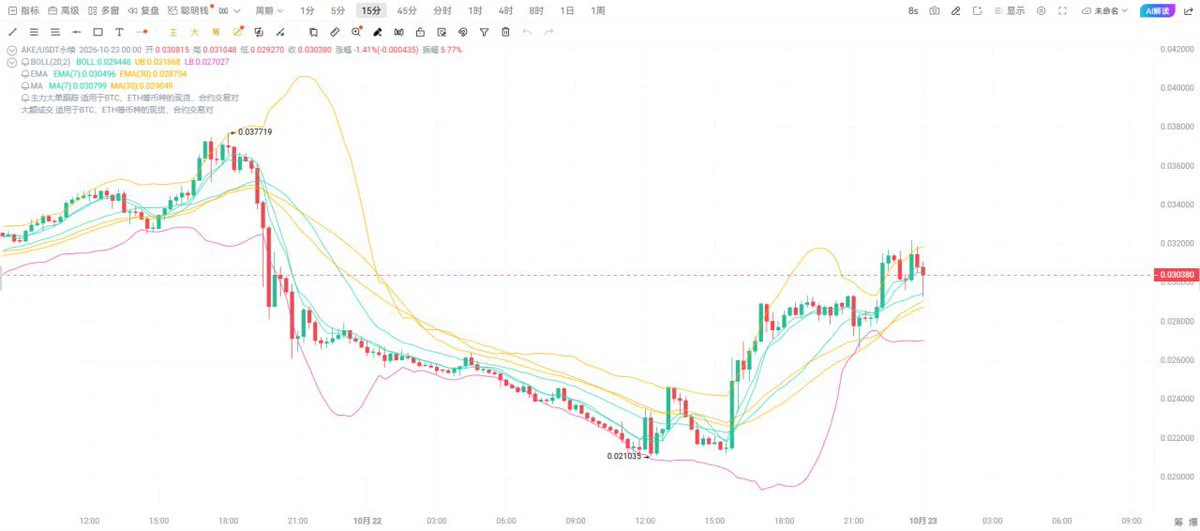The width and height of the screenshot is (1200, 531).
Task: Click the 0.021035 low price label
Action: pyautogui.click(x=625, y=456)
